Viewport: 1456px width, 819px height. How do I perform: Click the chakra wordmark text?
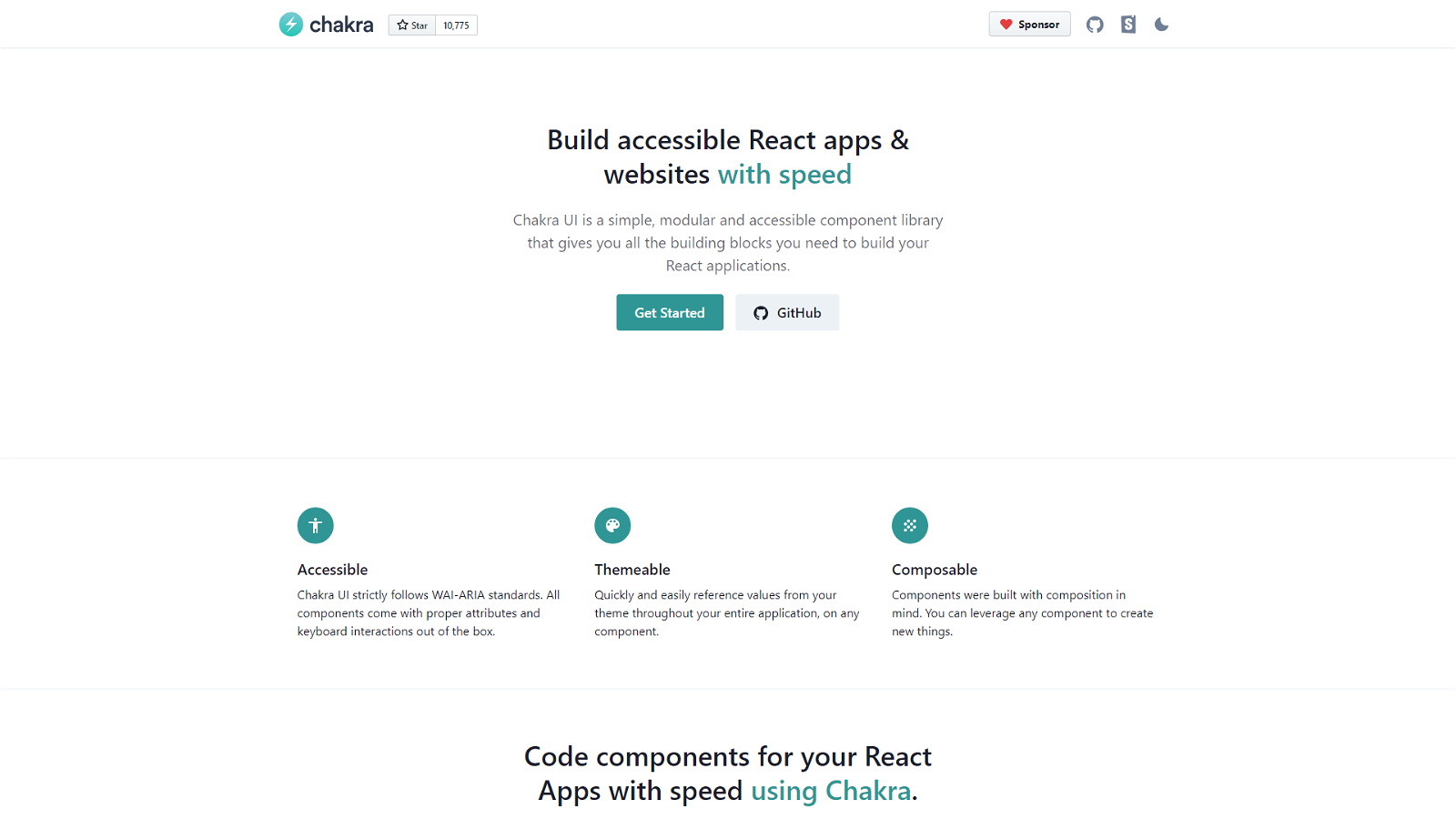[x=341, y=25]
